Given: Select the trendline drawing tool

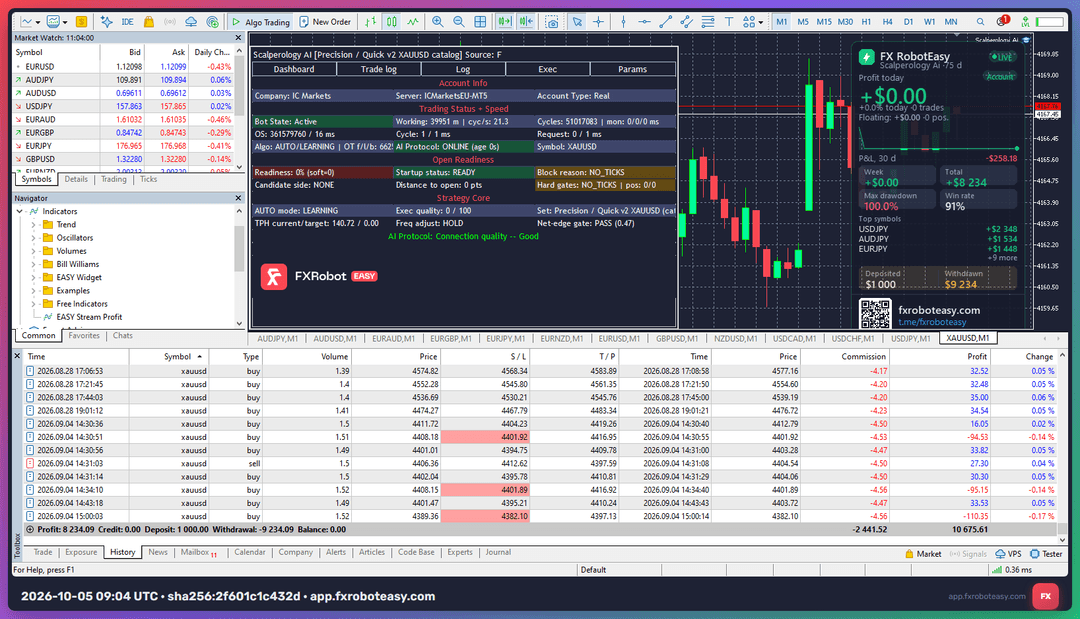Looking at the screenshot, I should point(665,21).
